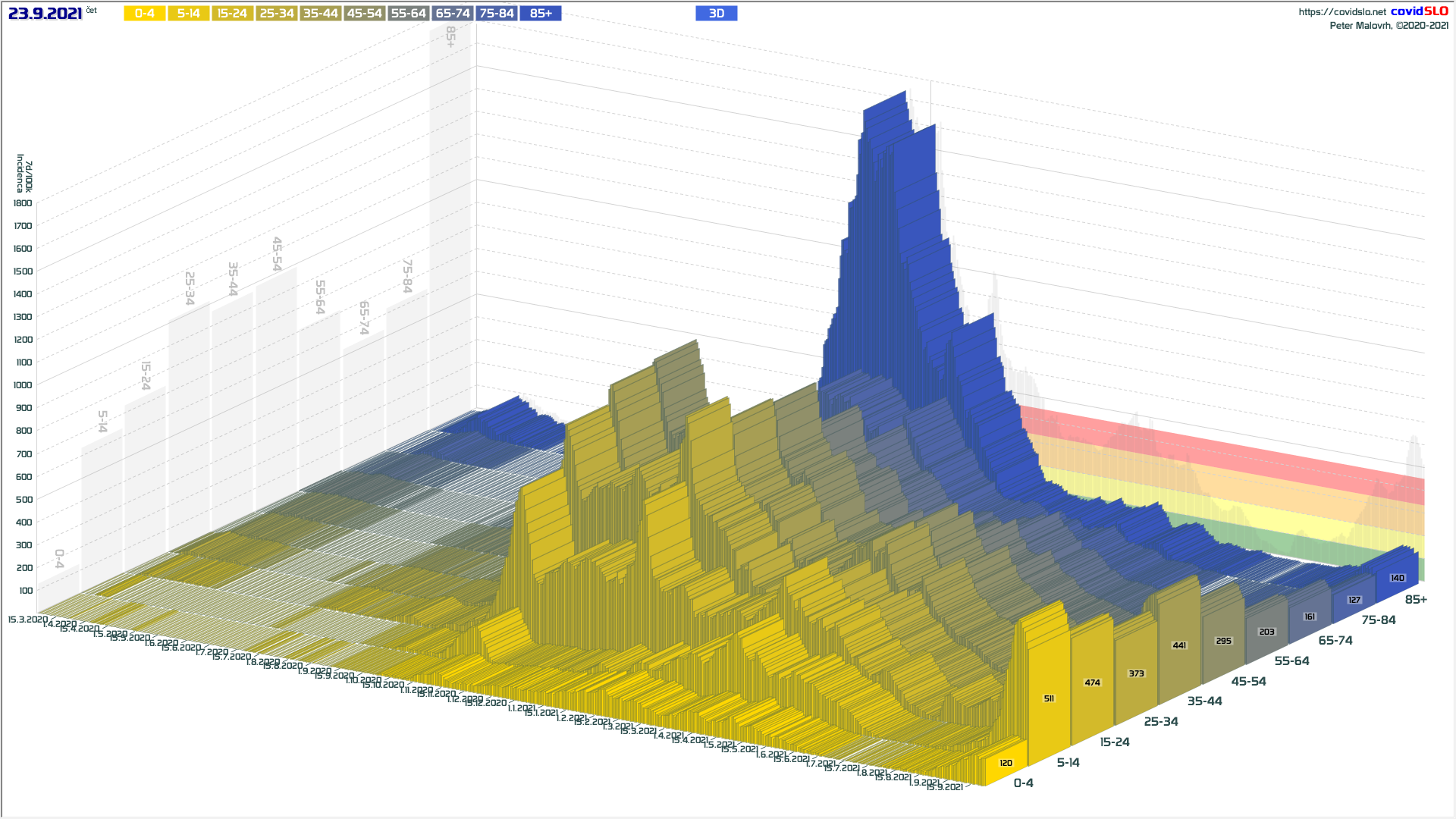This screenshot has height=819, width=1456.
Task: Click the 120 value label on 0-4 bar
Action: pyautogui.click(x=1006, y=763)
